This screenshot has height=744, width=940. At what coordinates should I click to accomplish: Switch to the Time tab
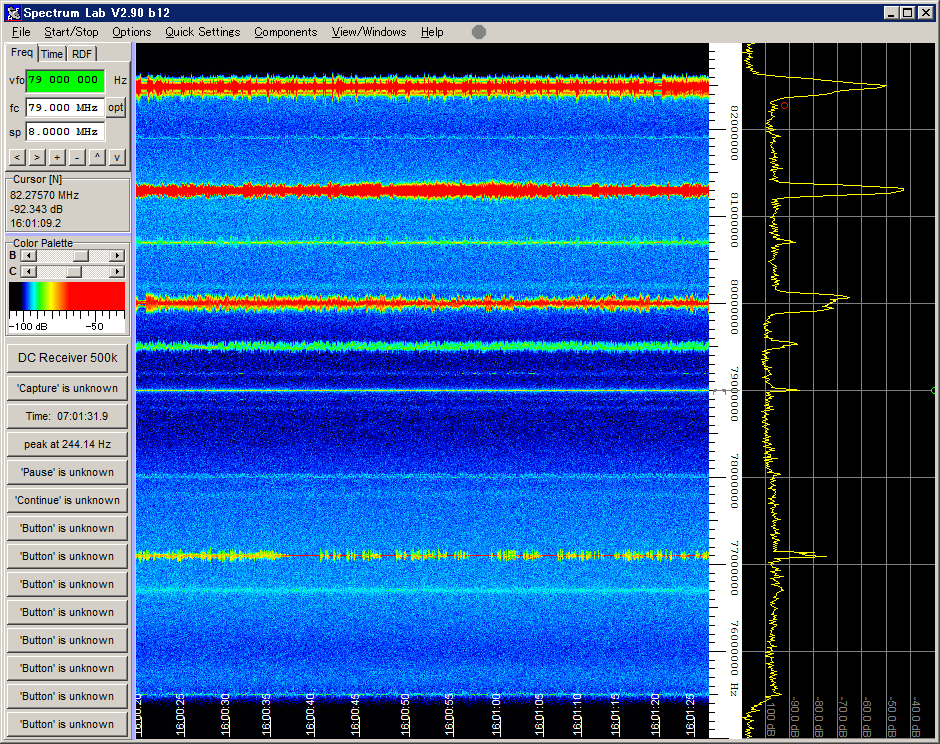(x=52, y=54)
